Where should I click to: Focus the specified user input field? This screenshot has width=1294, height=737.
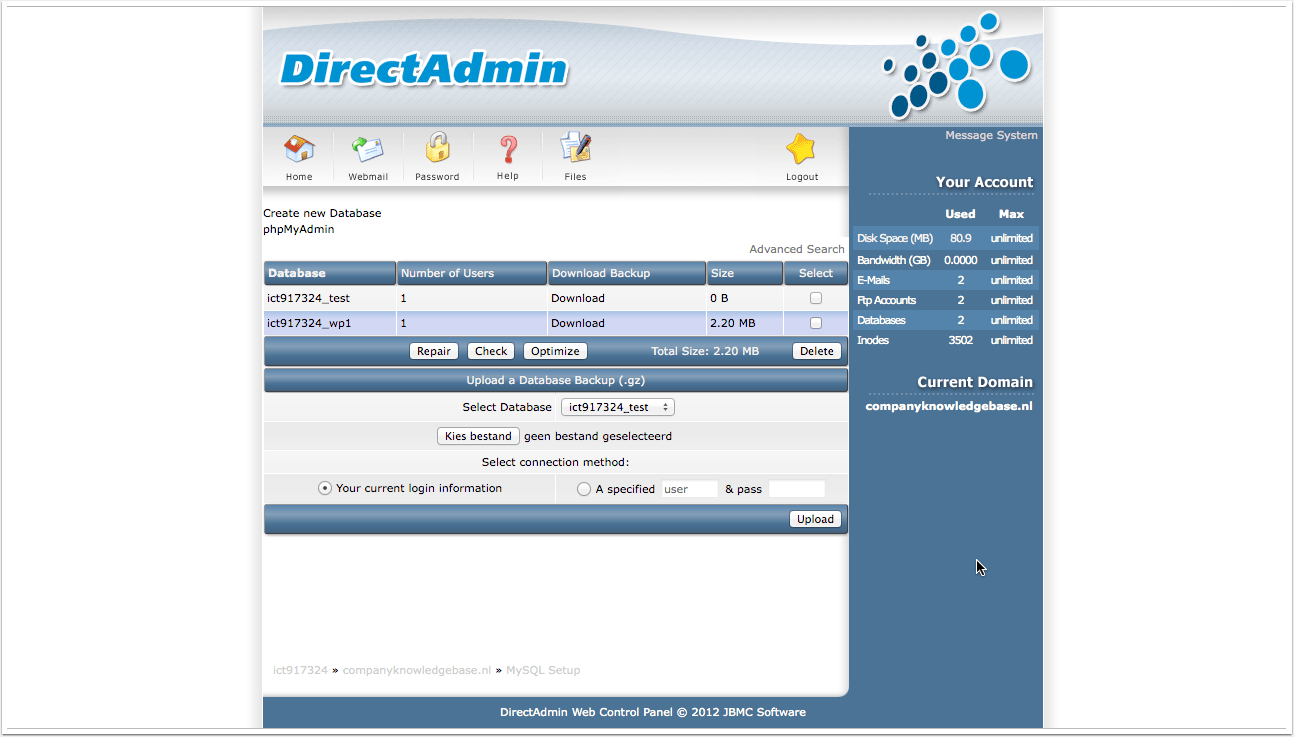coord(690,489)
